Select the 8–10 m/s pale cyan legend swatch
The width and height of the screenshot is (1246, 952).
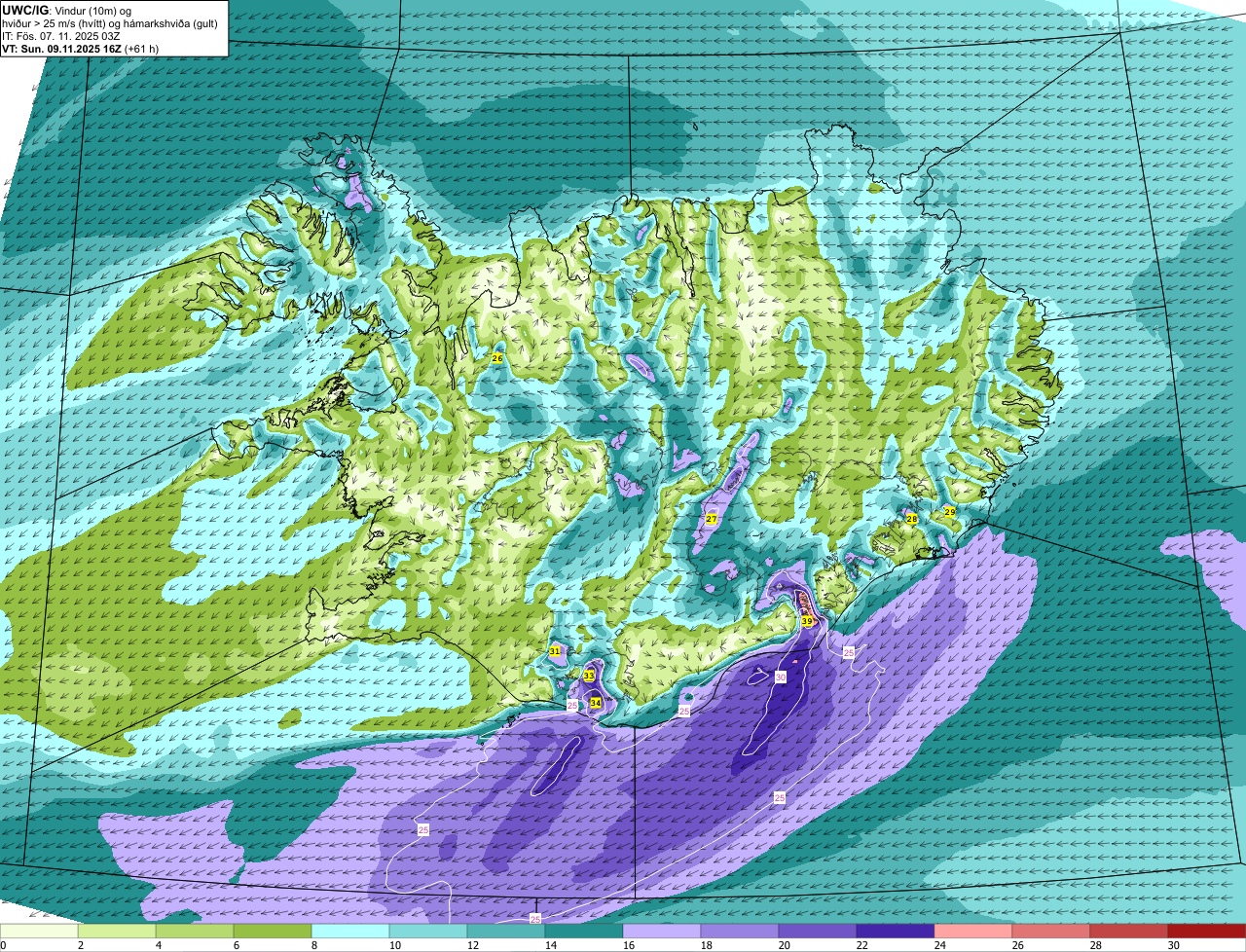tap(350, 932)
